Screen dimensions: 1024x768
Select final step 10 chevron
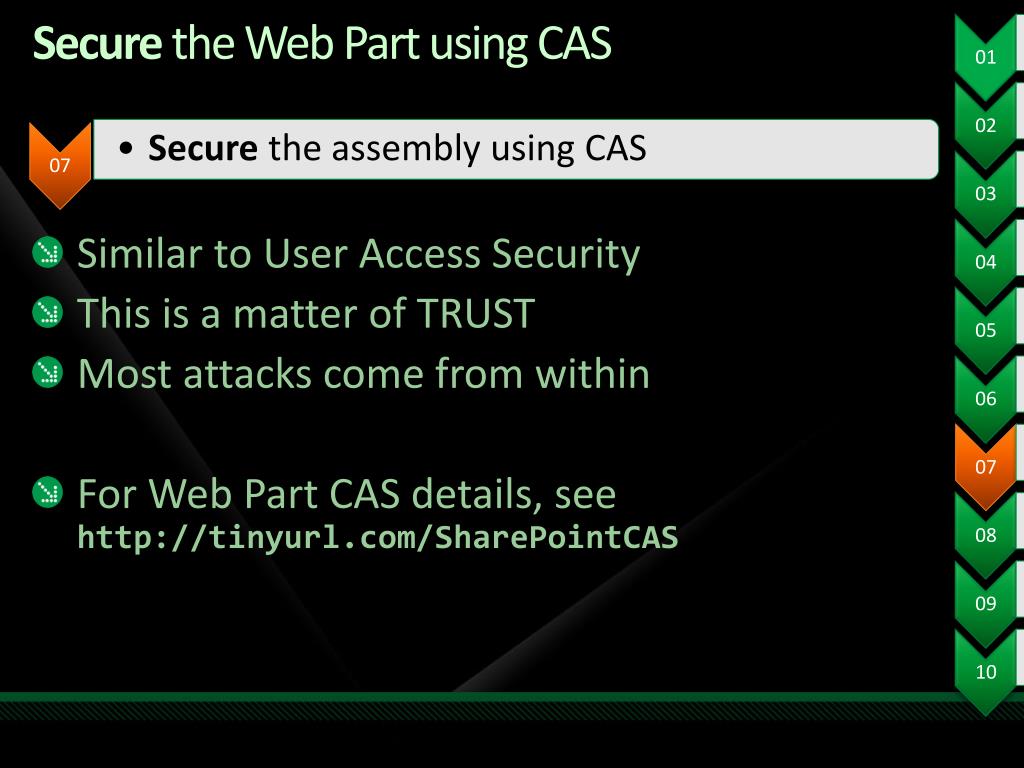[986, 672]
